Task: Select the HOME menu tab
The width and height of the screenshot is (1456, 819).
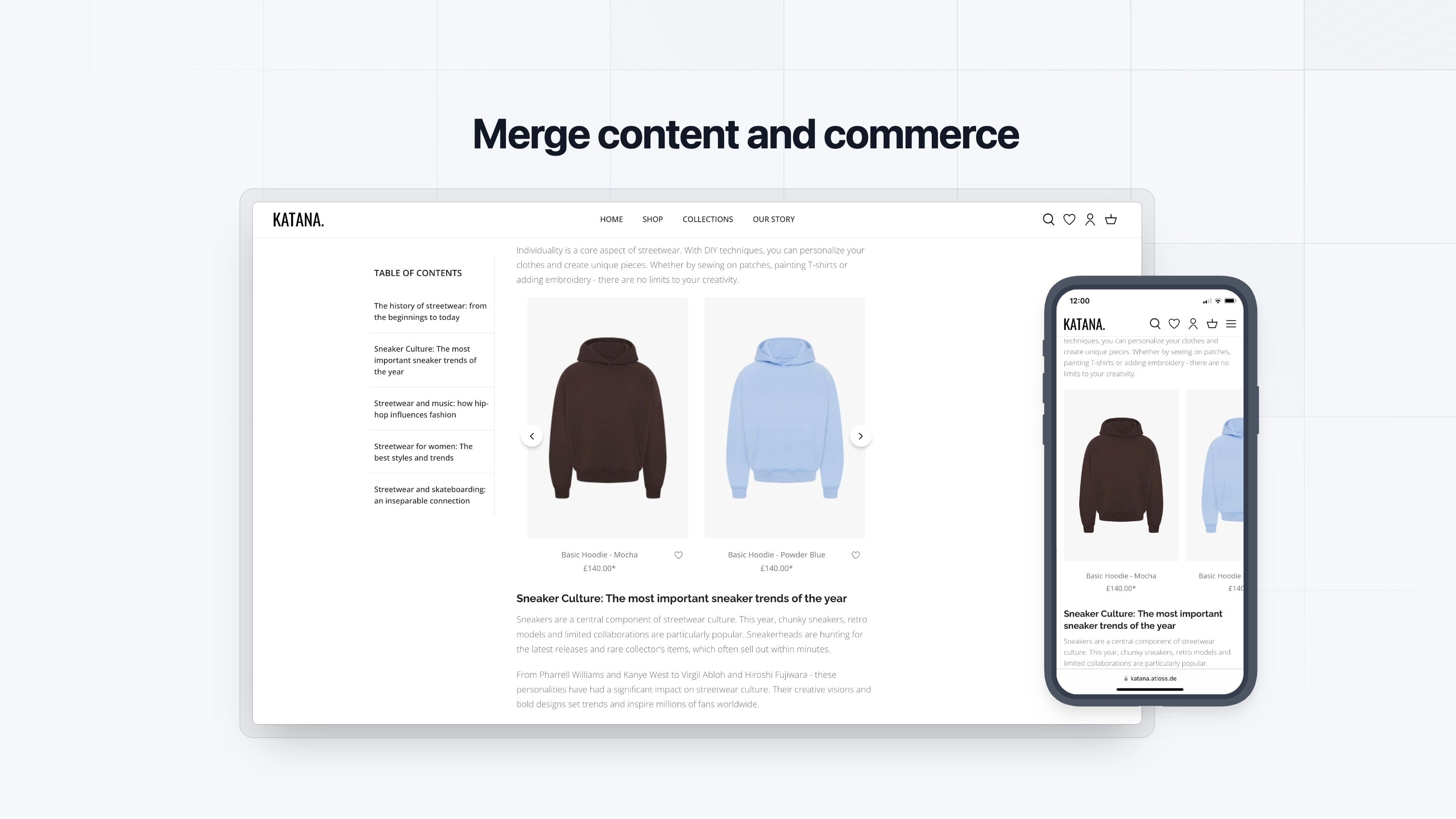Action: coord(611,219)
